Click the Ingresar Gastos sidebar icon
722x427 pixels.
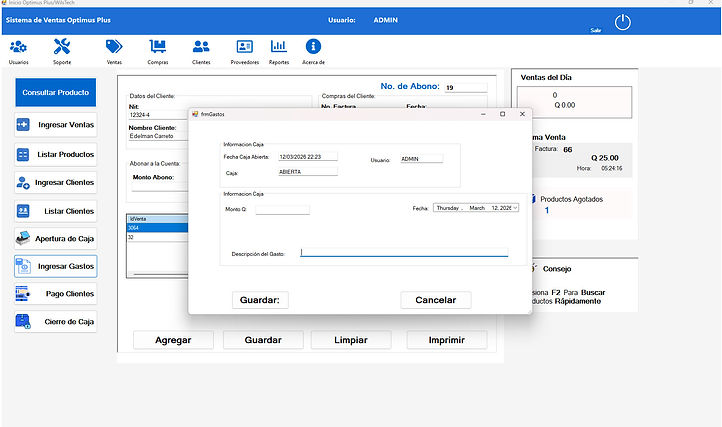(23, 266)
